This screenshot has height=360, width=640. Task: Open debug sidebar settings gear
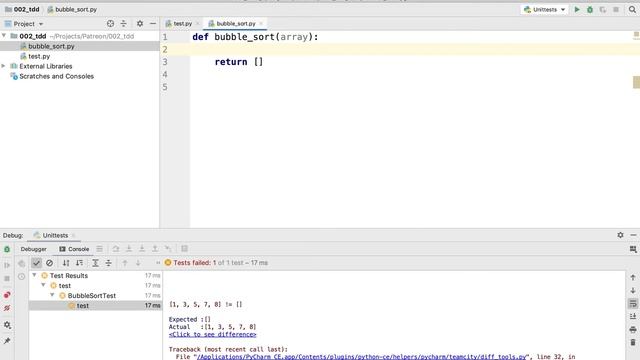point(7,325)
